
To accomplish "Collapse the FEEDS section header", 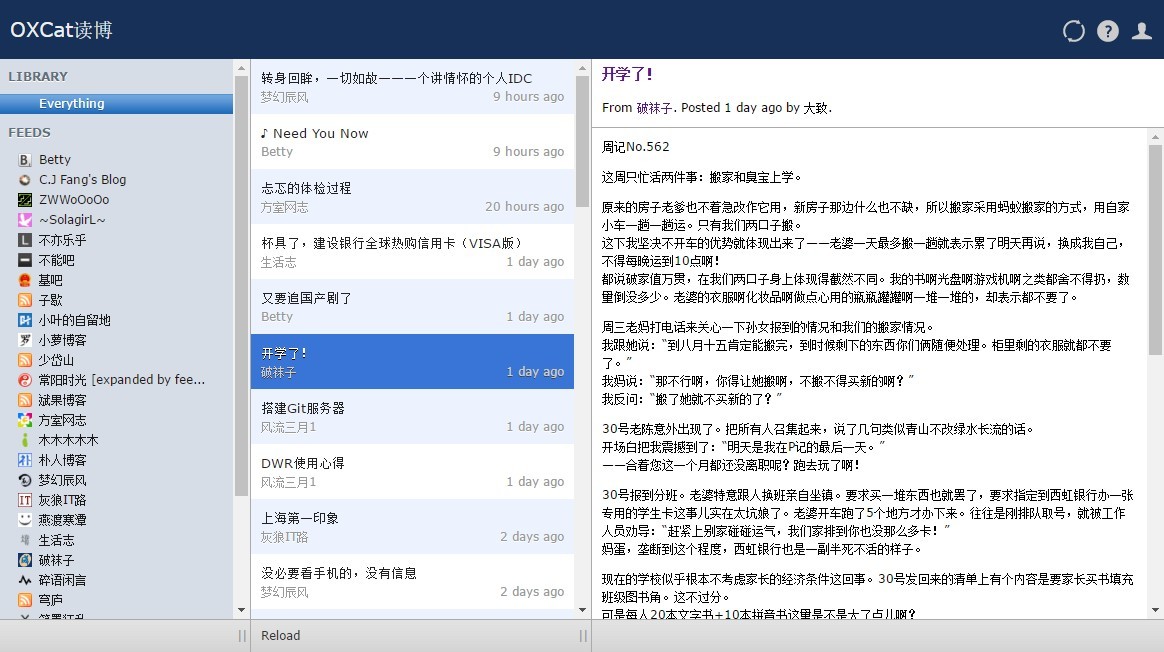I will click(x=29, y=132).
